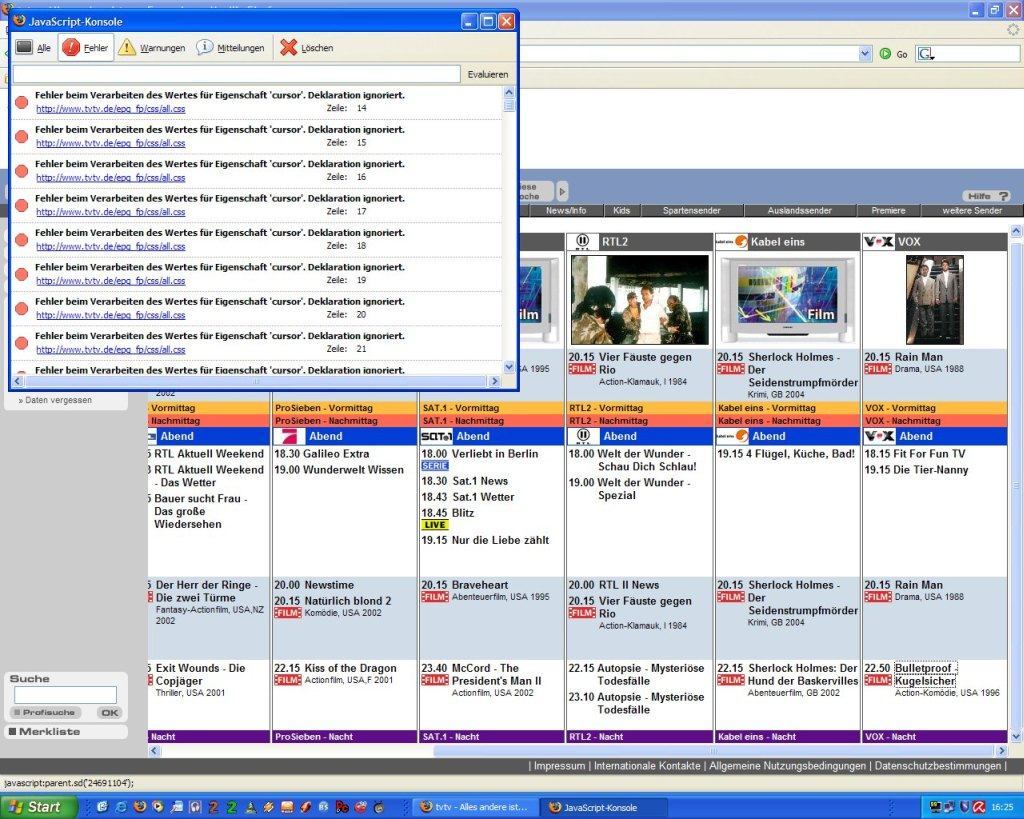1024x819 pixels.
Task: Click the red error icon for Zeile 19
Action: click(x=22, y=274)
